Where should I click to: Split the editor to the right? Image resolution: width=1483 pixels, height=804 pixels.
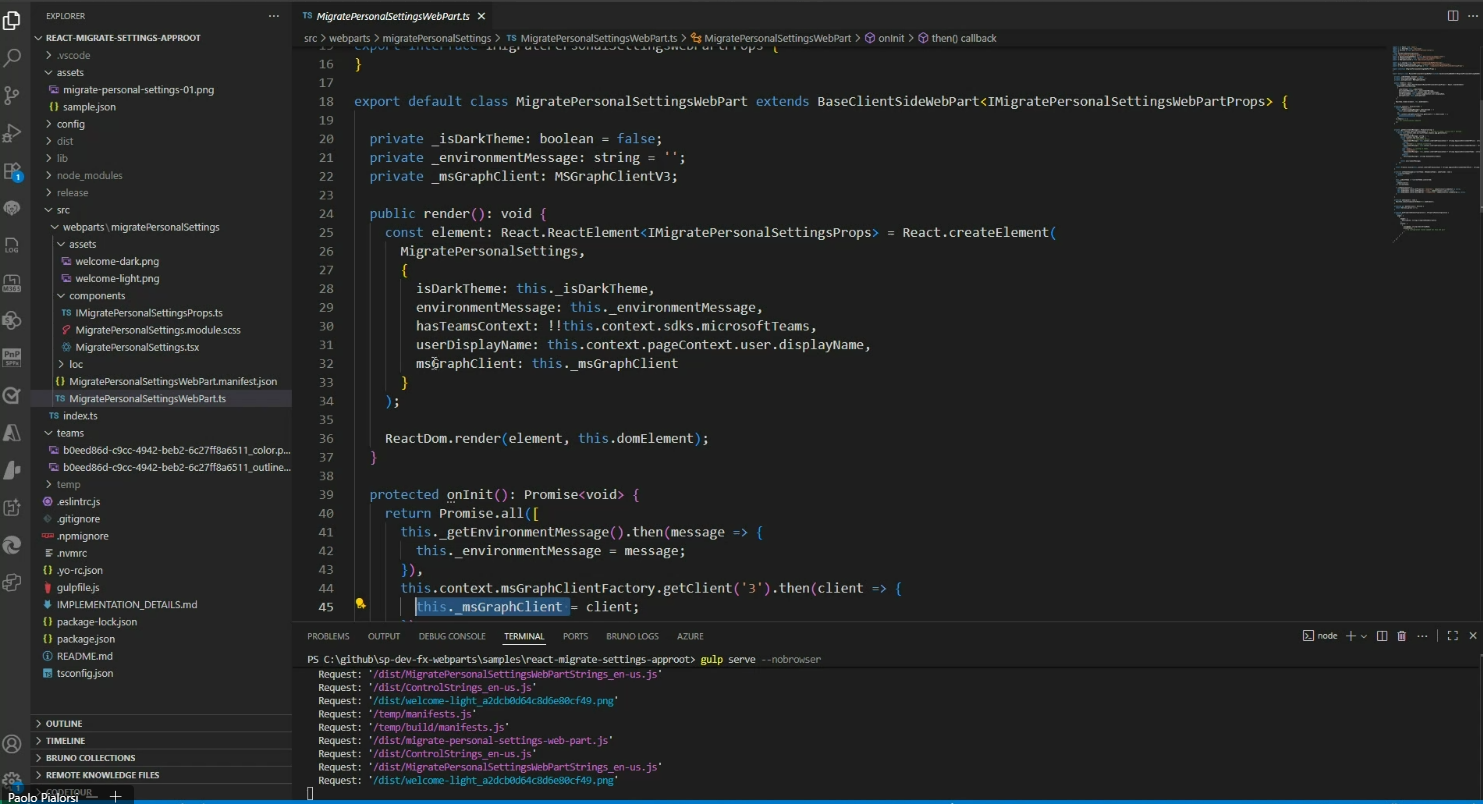(x=1453, y=16)
